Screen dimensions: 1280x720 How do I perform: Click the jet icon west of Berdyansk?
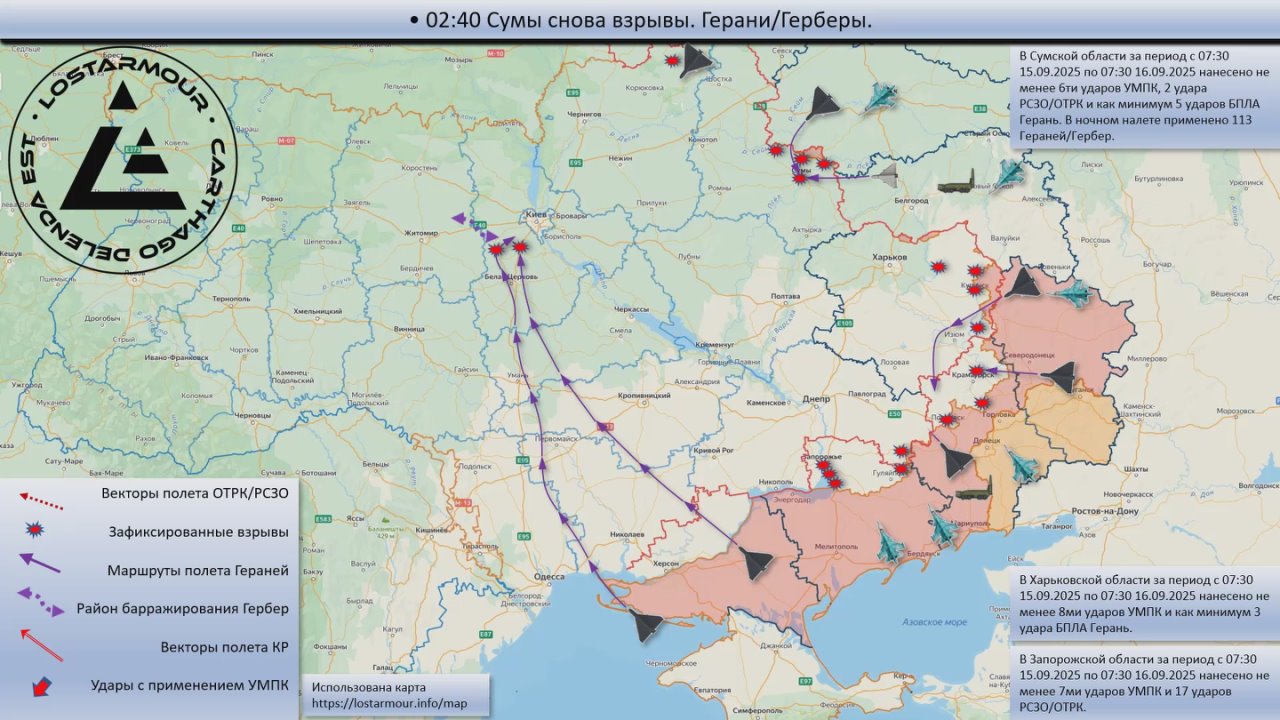[x=889, y=542]
